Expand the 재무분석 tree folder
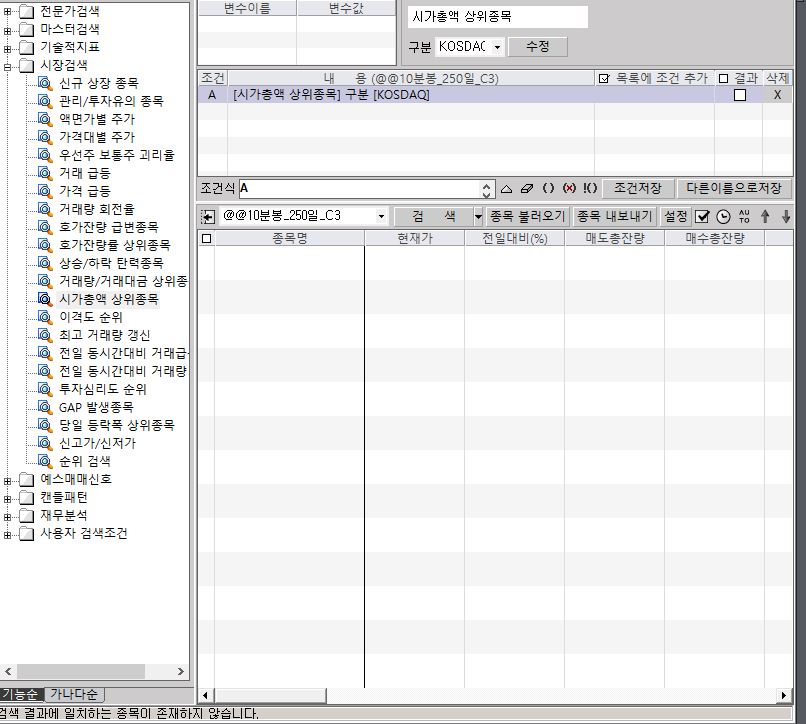Image resolution: width=806 pixels, height=724 pixels. 8,515
